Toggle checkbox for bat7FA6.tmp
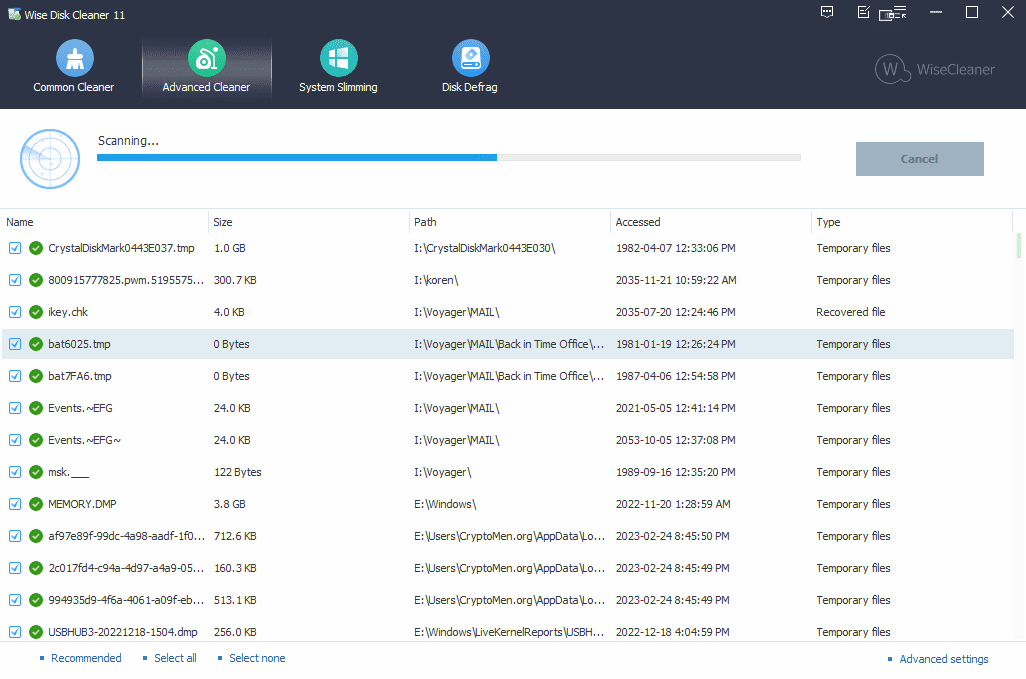Viewport: 1026px width, 679px height. point(14,376)
